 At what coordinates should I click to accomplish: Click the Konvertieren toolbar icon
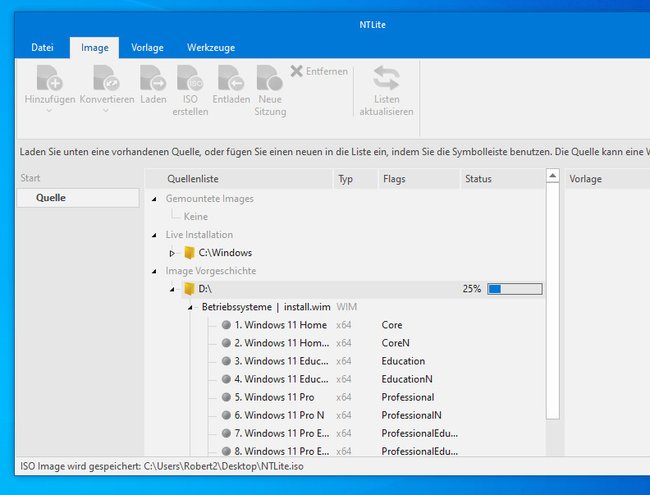point(107,78)
